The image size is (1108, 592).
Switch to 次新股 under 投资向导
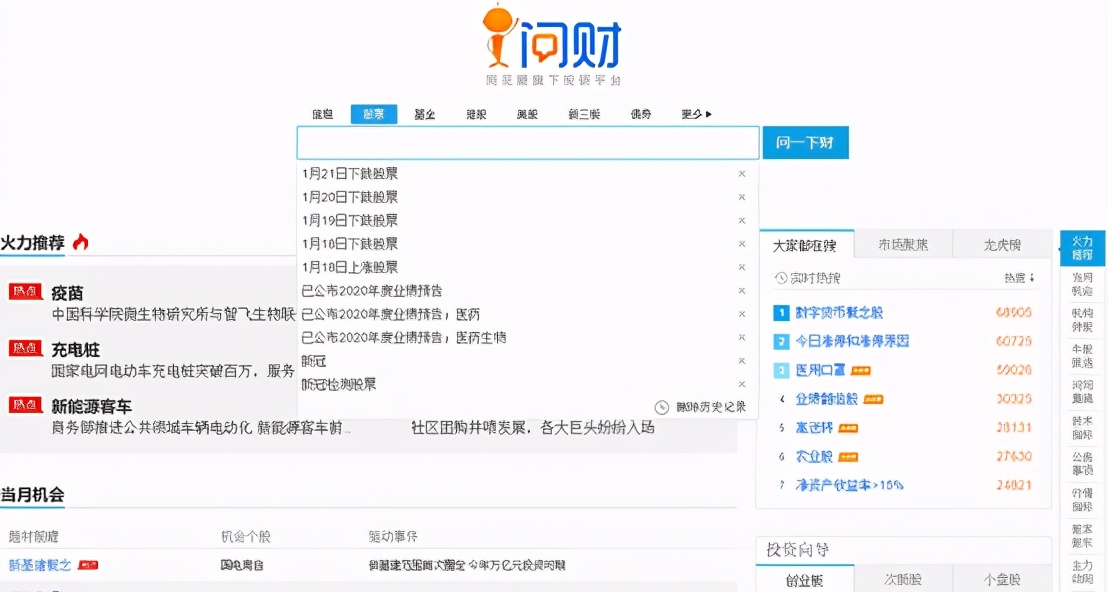(903, 579)
